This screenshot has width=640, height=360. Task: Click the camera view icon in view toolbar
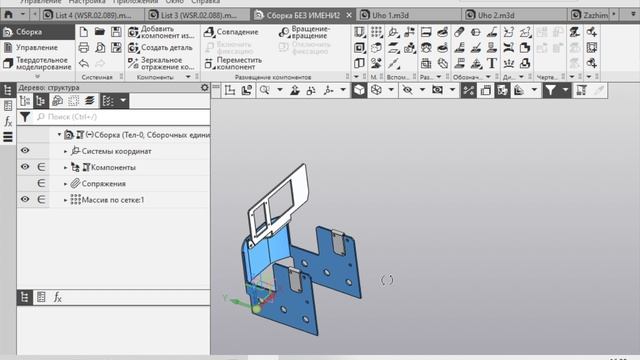(x=438, y=90)
